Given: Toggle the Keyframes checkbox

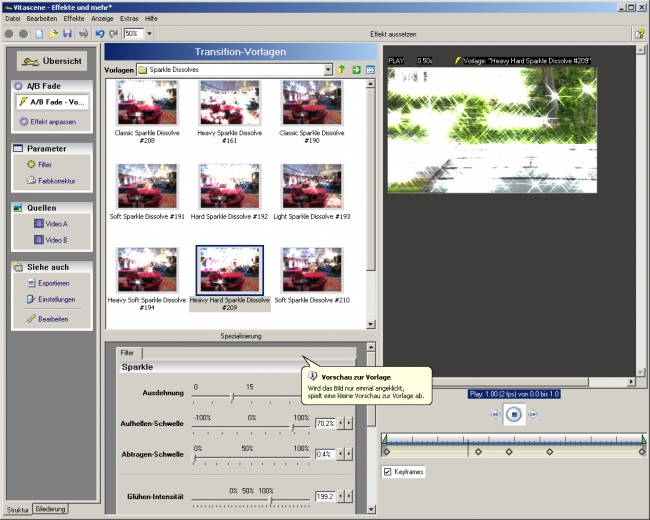Looking at the screenshot, I should 388,471.
